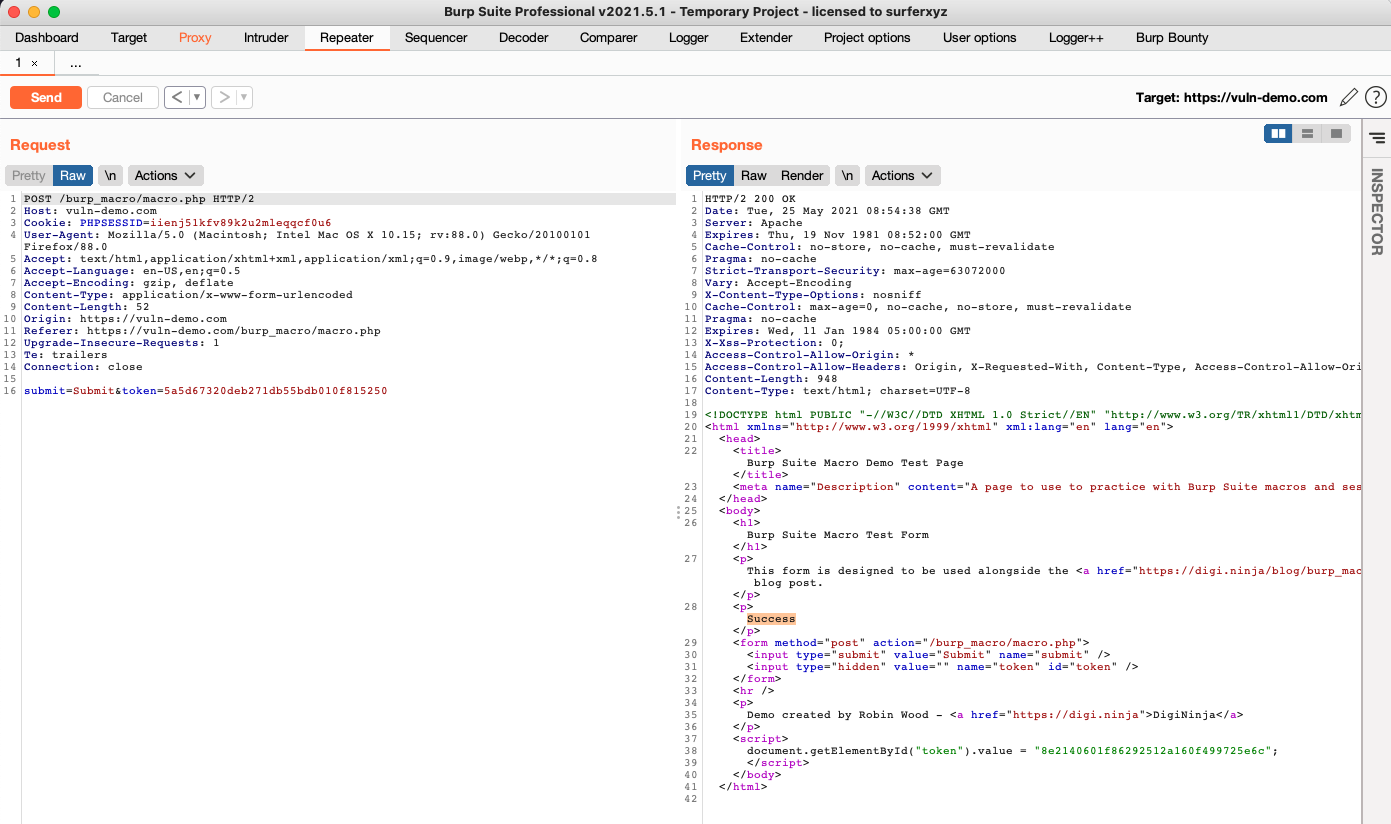Open help via the question mark icon
The image size is (1391, 824).
(x=1376, y=97)
